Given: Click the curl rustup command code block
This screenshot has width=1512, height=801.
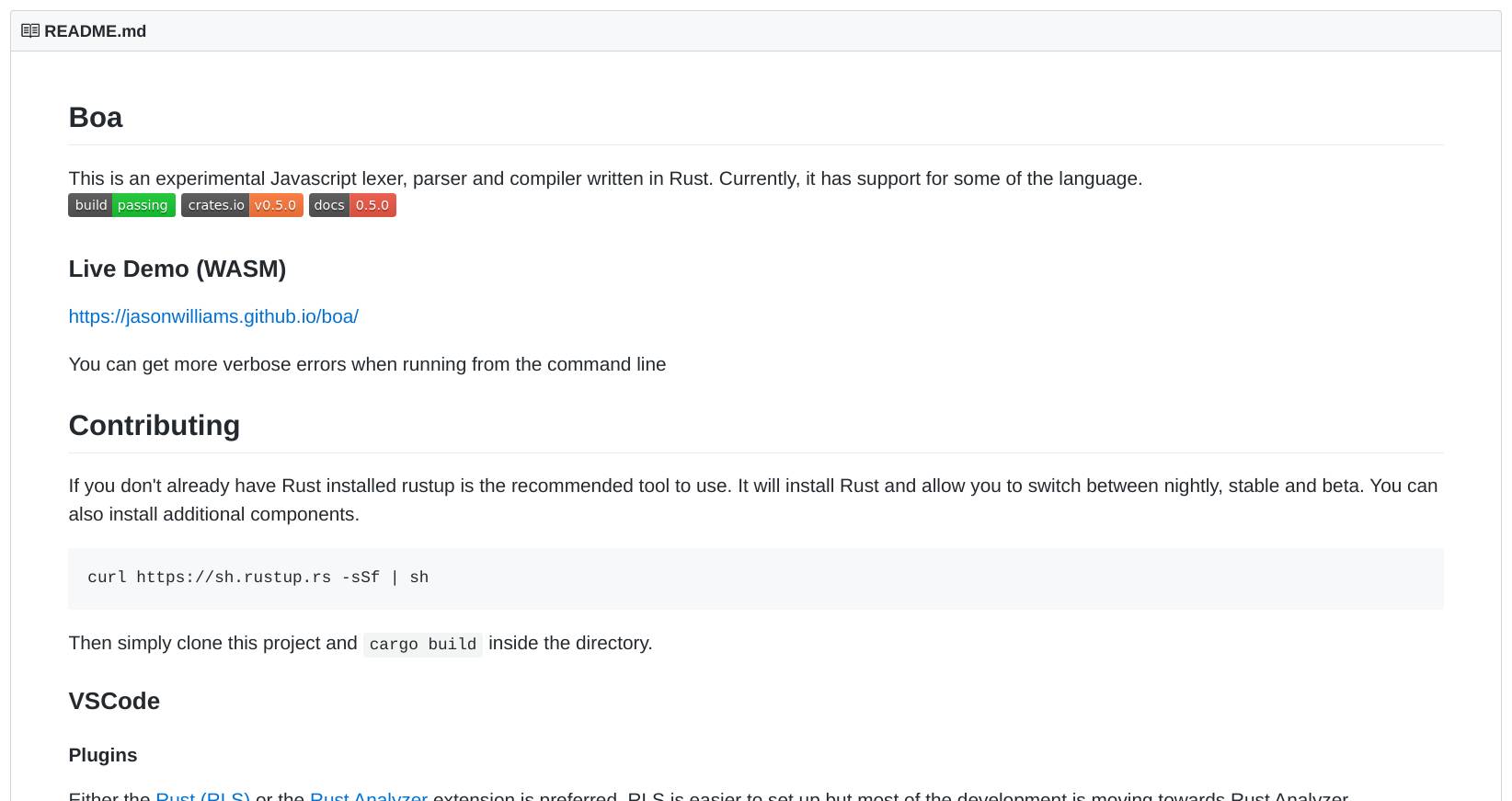Looking at the screenshot, I should [258, 578].
